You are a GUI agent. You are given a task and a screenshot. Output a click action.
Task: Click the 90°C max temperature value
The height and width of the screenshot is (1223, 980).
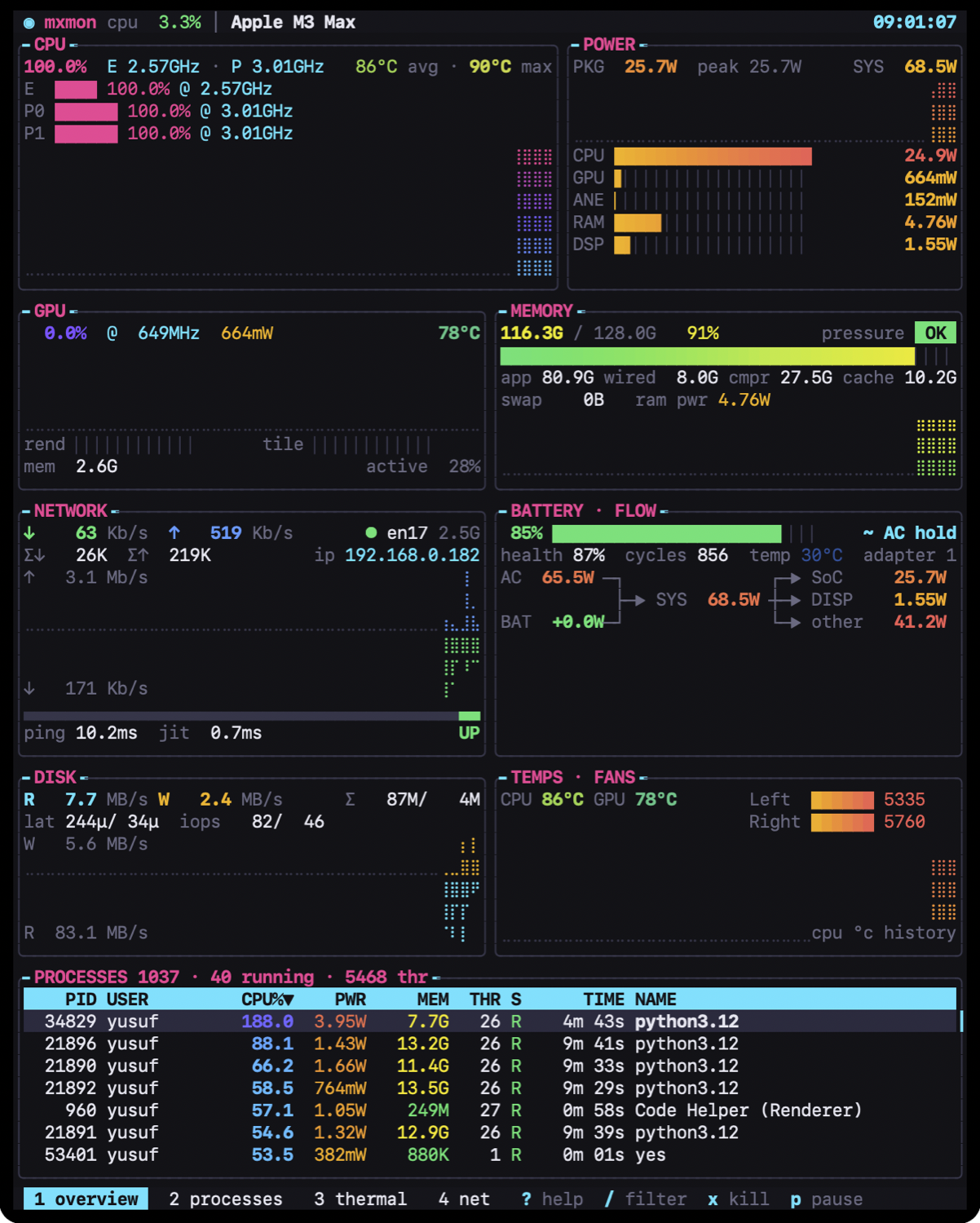pos(490,66)
